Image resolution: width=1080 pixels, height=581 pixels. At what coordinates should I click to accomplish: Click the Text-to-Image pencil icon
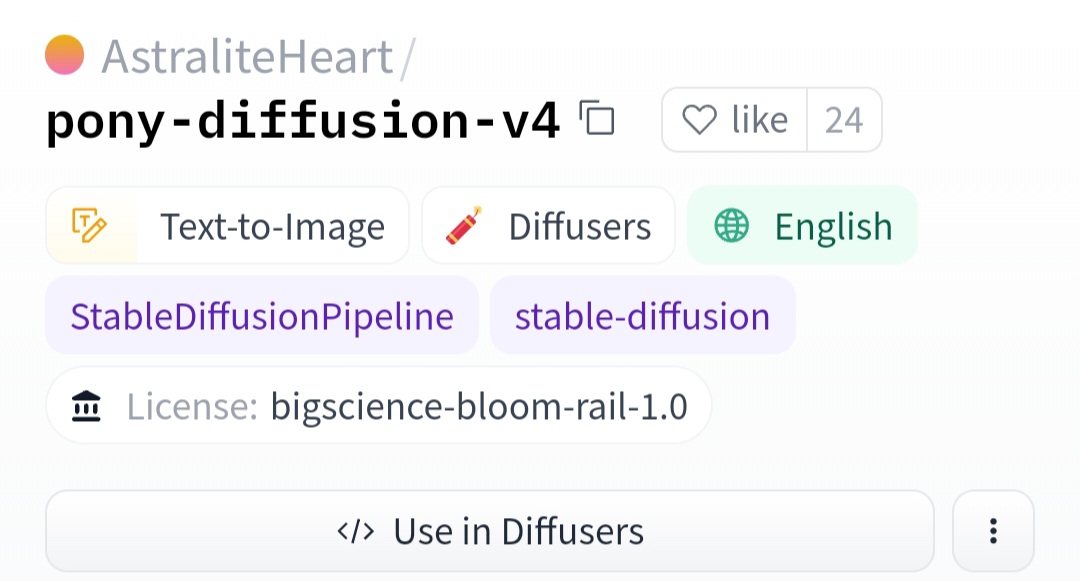90,226
